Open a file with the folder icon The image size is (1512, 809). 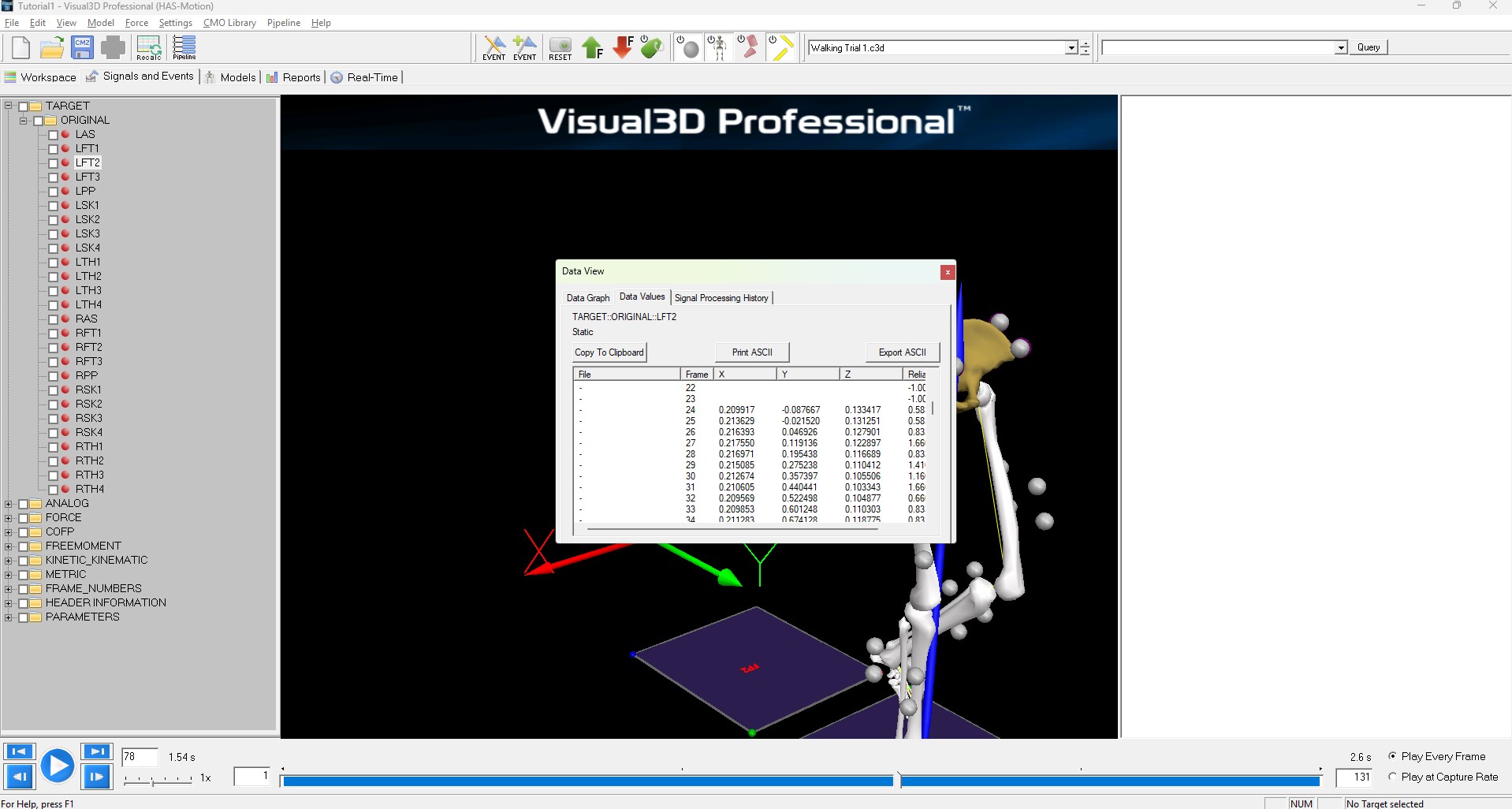tap(52, 48)
